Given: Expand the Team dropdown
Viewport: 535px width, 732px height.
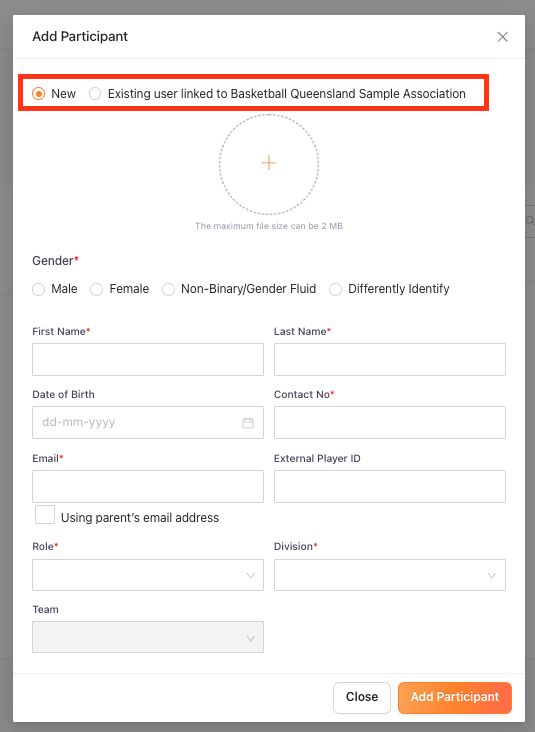Looking at the screenshot, I should click(x=148, y=637).
